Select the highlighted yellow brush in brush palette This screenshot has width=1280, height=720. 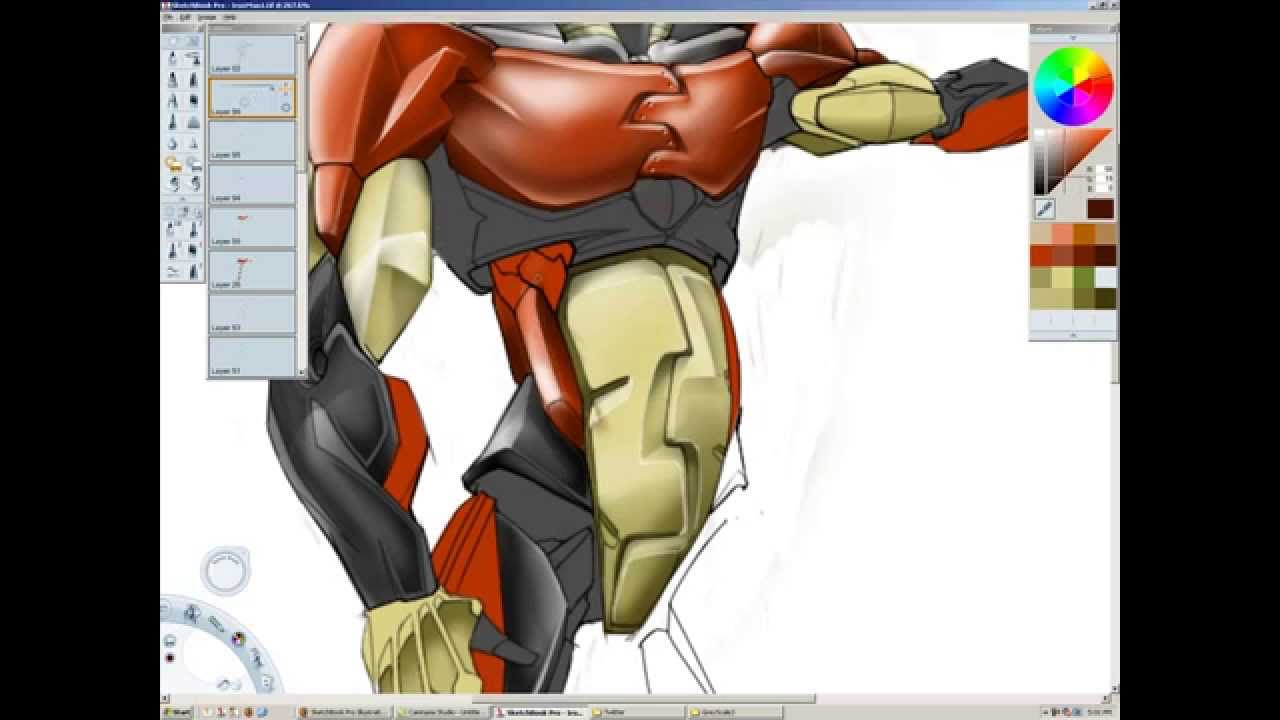173,164
